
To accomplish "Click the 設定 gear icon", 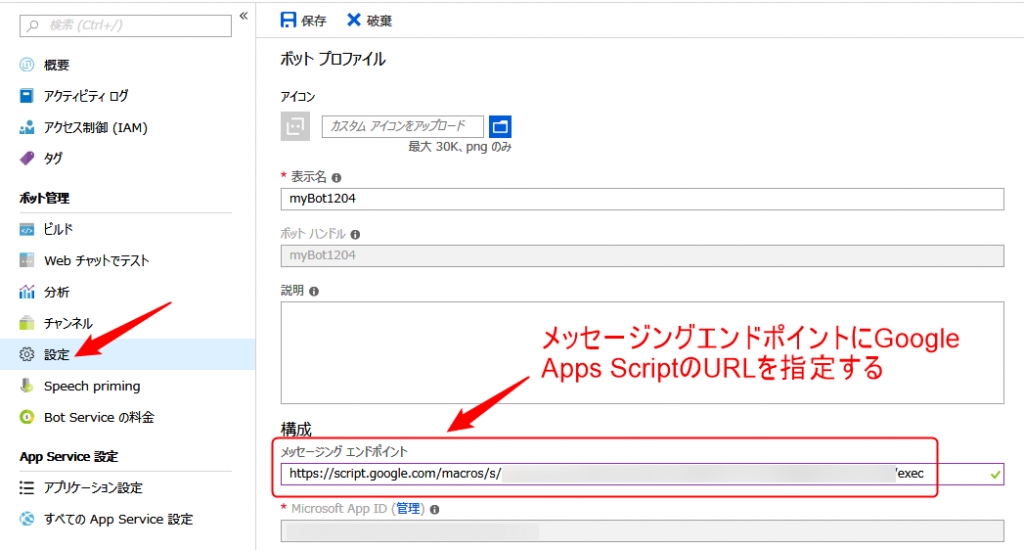I will pyautogui.click(x=27, y=355).
